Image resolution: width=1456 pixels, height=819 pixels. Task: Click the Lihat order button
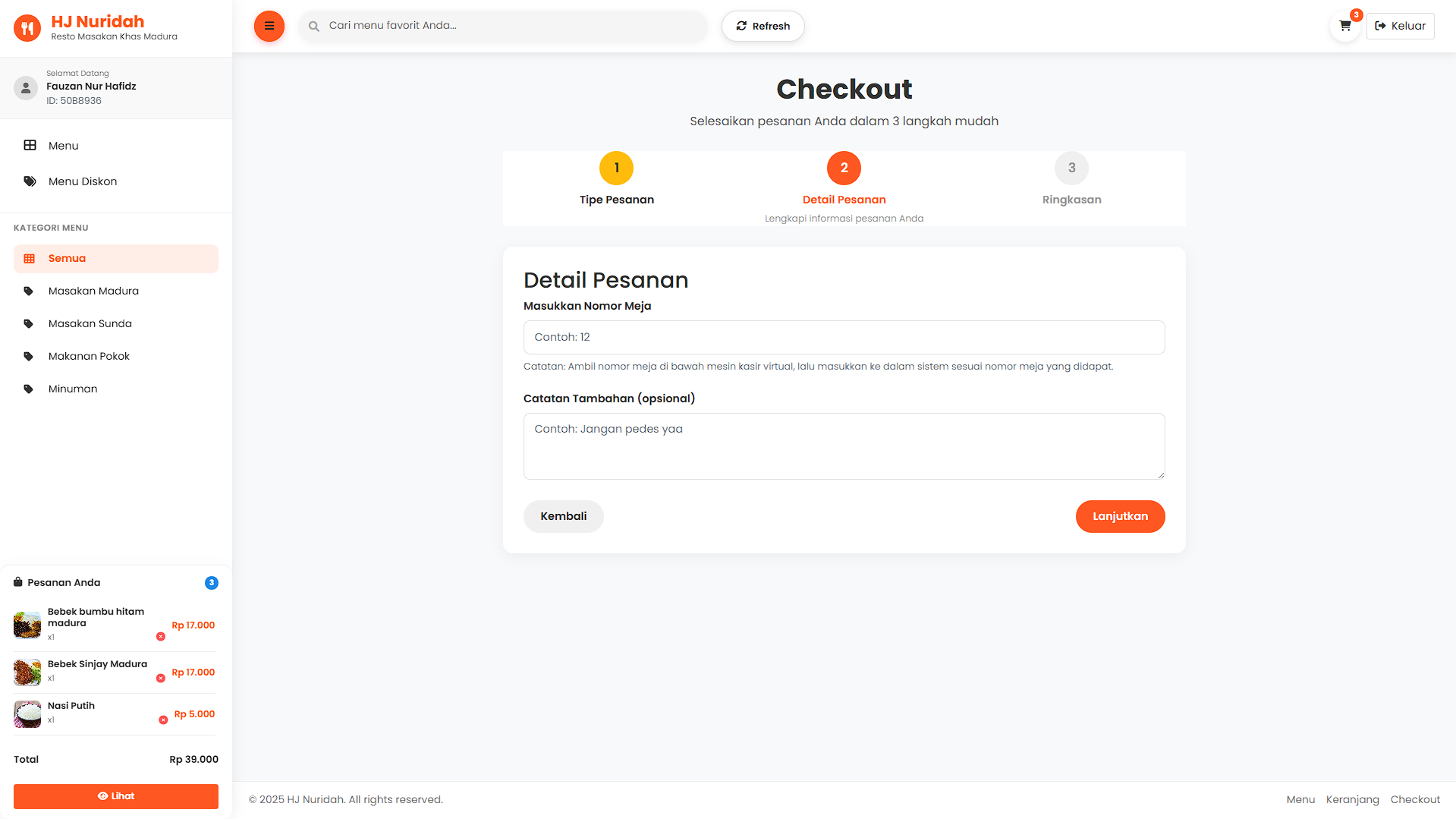(116, 796)
